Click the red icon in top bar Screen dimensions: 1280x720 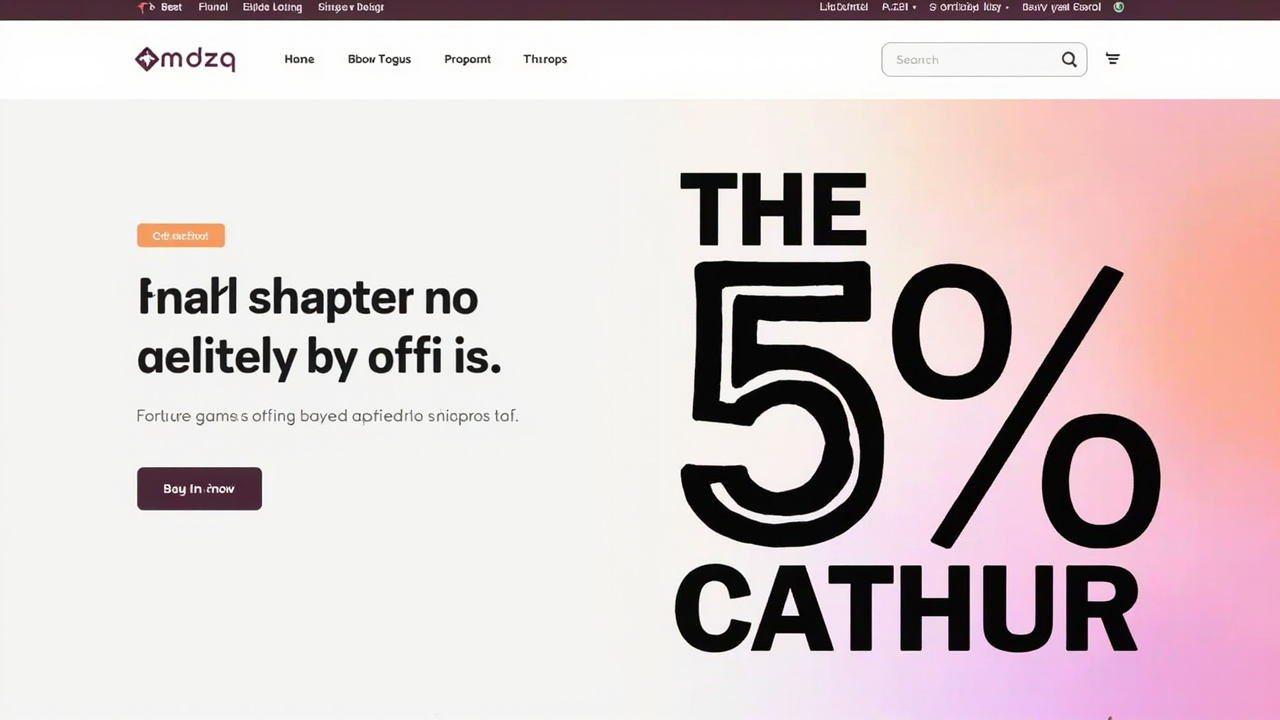(x=145, y=7)
